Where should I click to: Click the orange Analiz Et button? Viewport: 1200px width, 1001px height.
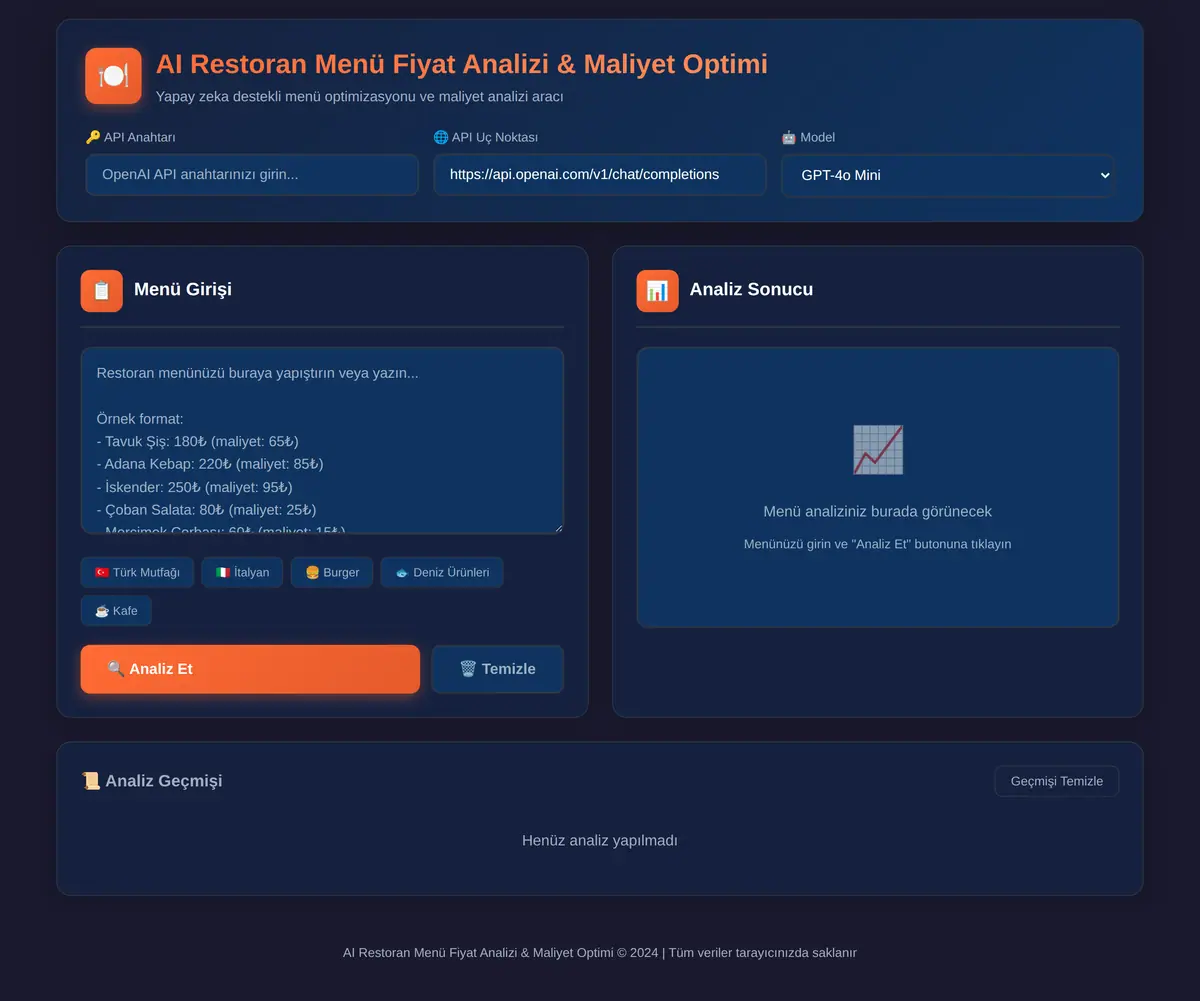point(250,669)
